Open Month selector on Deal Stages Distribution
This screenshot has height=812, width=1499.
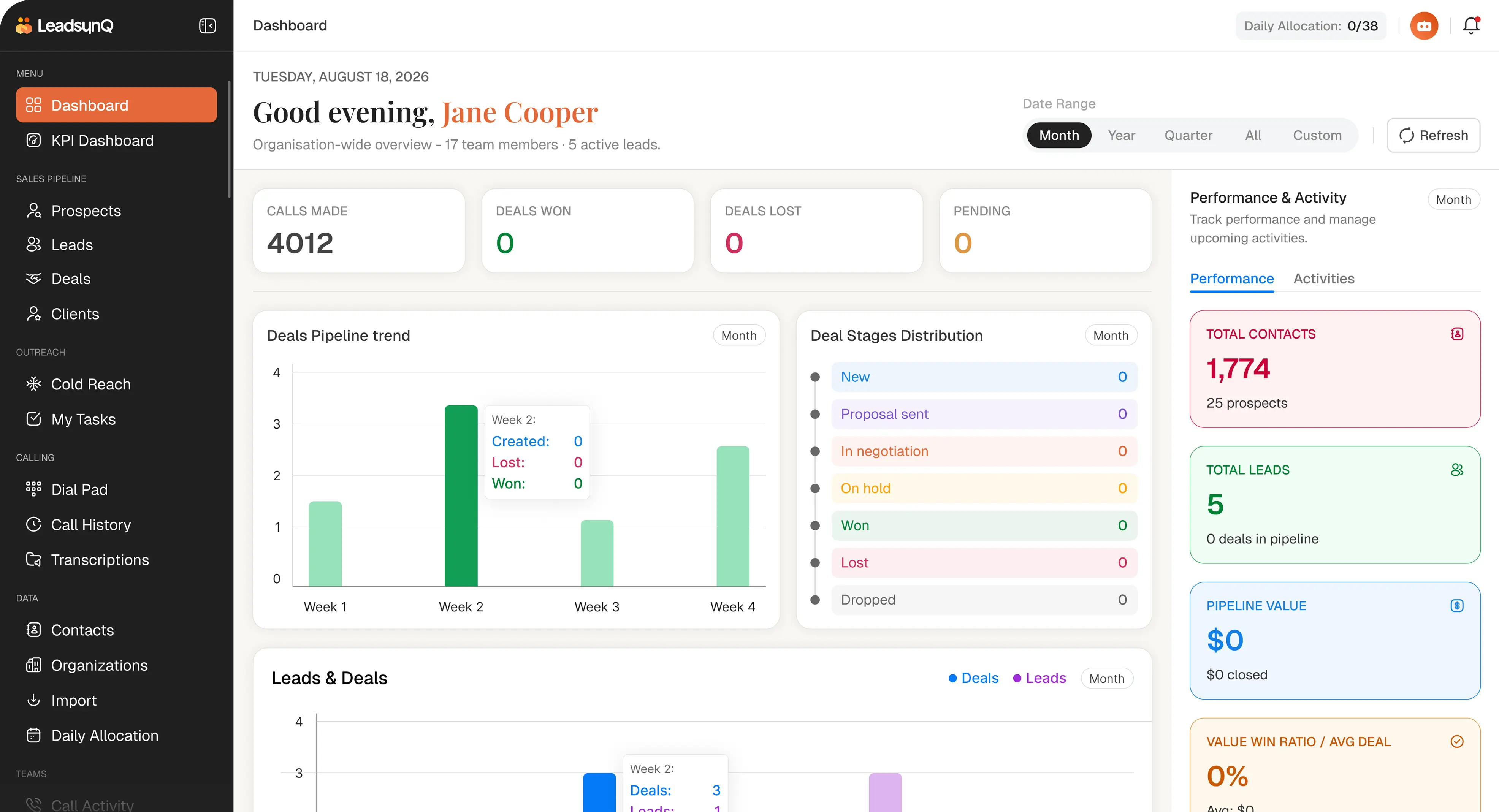[1111, 336]
